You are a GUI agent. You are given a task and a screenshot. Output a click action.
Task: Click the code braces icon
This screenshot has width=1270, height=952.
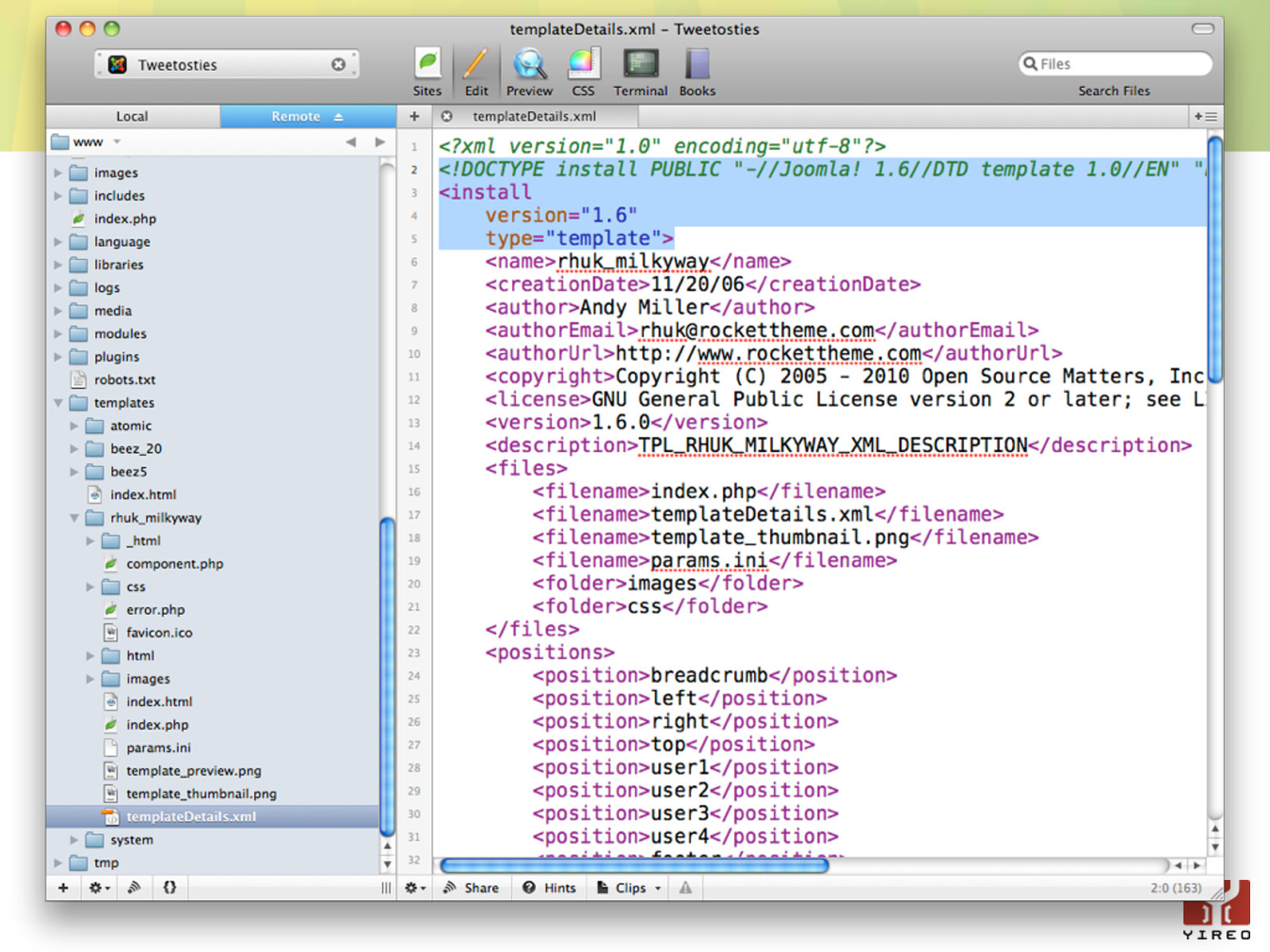pyautogui.click(x=170, y=887)
